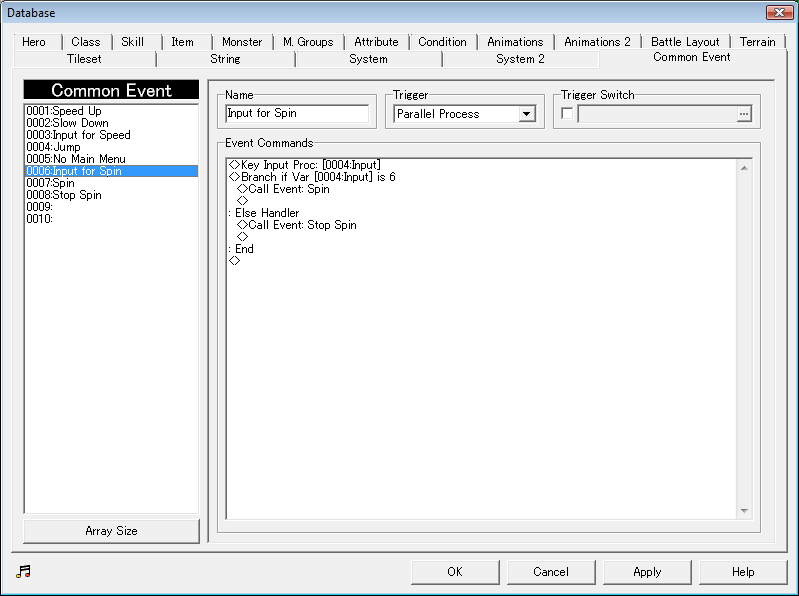
Task: Select the 0004:Jump common event
Action: tap(53, 147)
